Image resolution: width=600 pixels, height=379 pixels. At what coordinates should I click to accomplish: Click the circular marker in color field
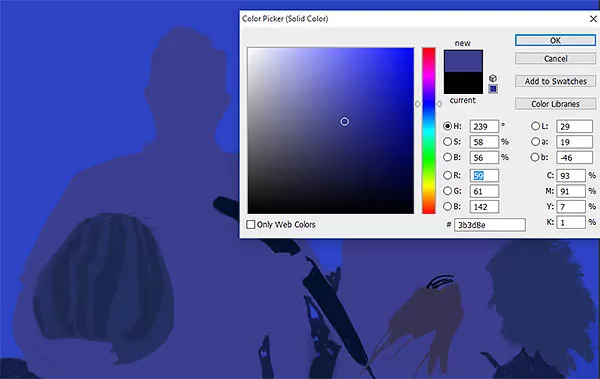tap(344, 122)
